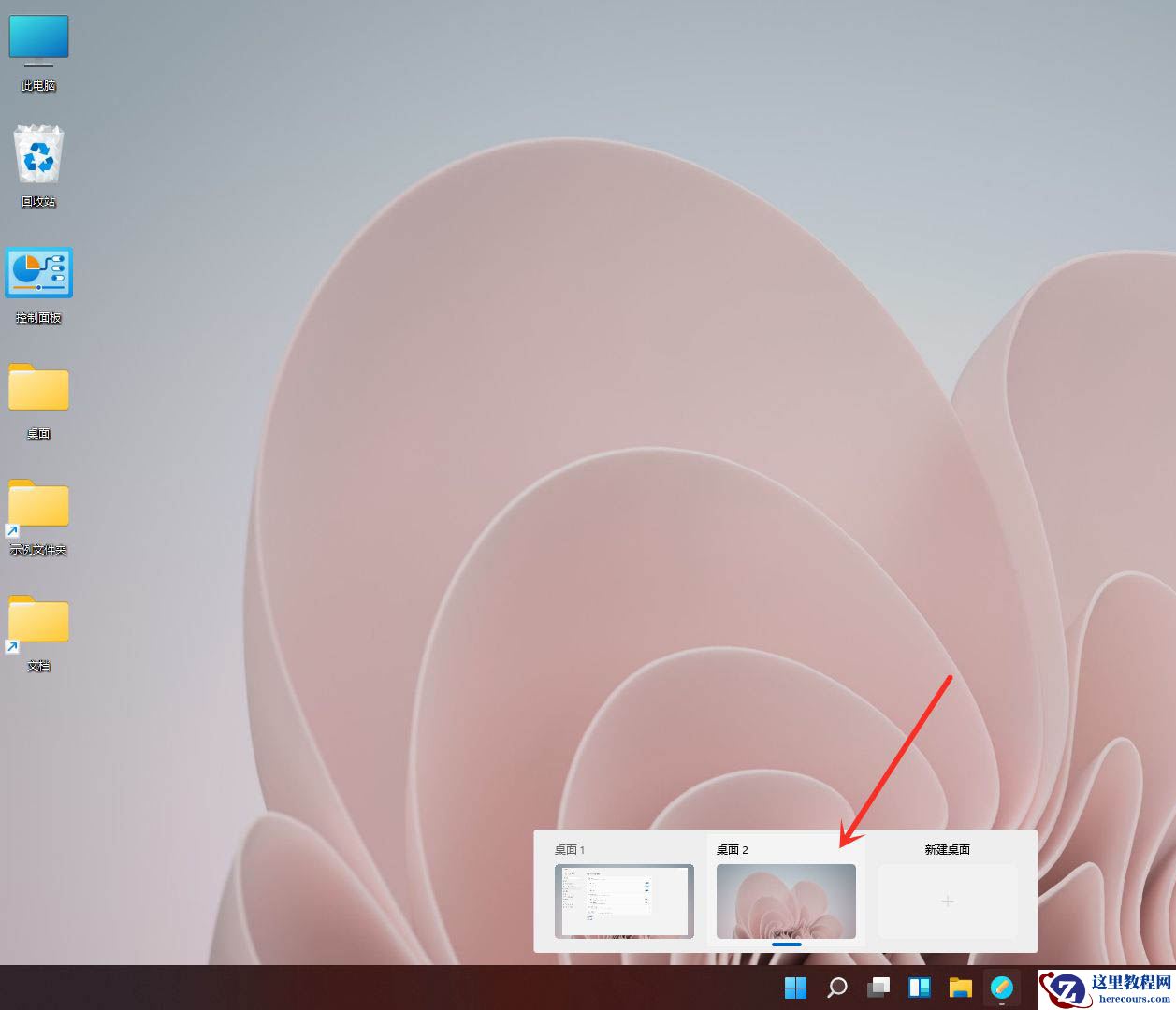This screenshot has height=1010, width=1176.
Task: Launch 控制面板 from the desktop
Action: (38, 272)
